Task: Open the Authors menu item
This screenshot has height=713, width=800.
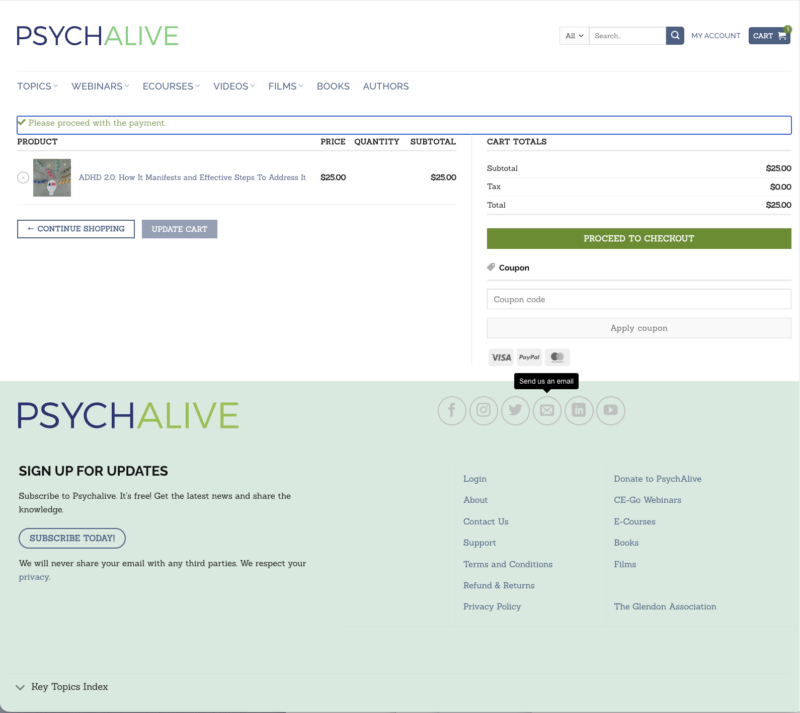Action: 386,86
